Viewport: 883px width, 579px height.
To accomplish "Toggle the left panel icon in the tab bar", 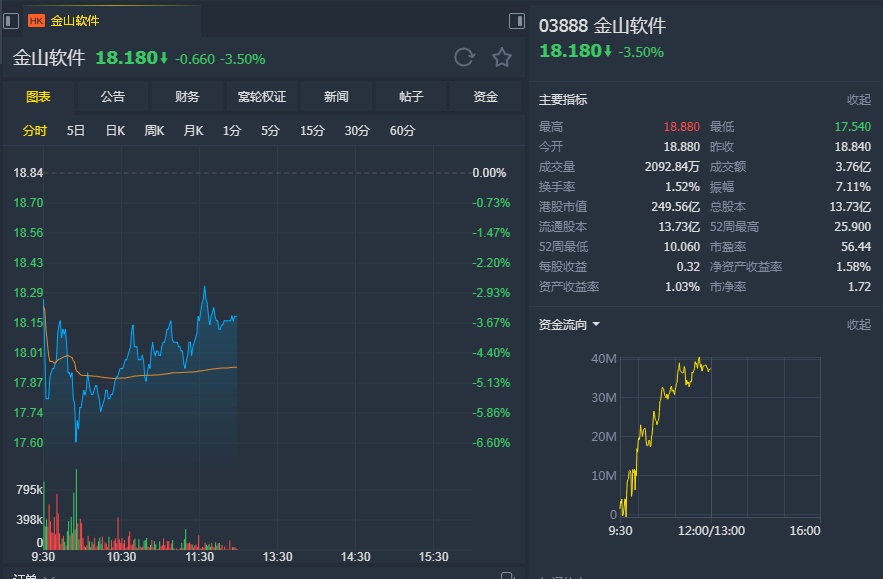I will pos(11,20).
